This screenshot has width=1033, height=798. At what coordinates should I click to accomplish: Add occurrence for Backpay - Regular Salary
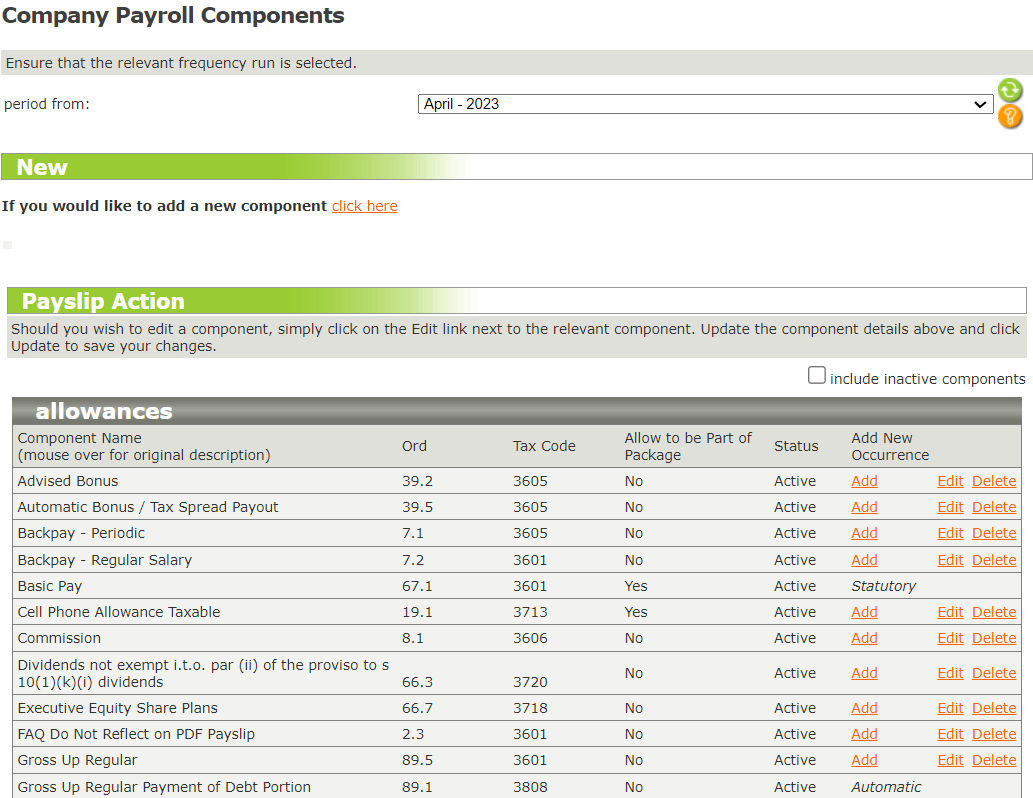864,560
